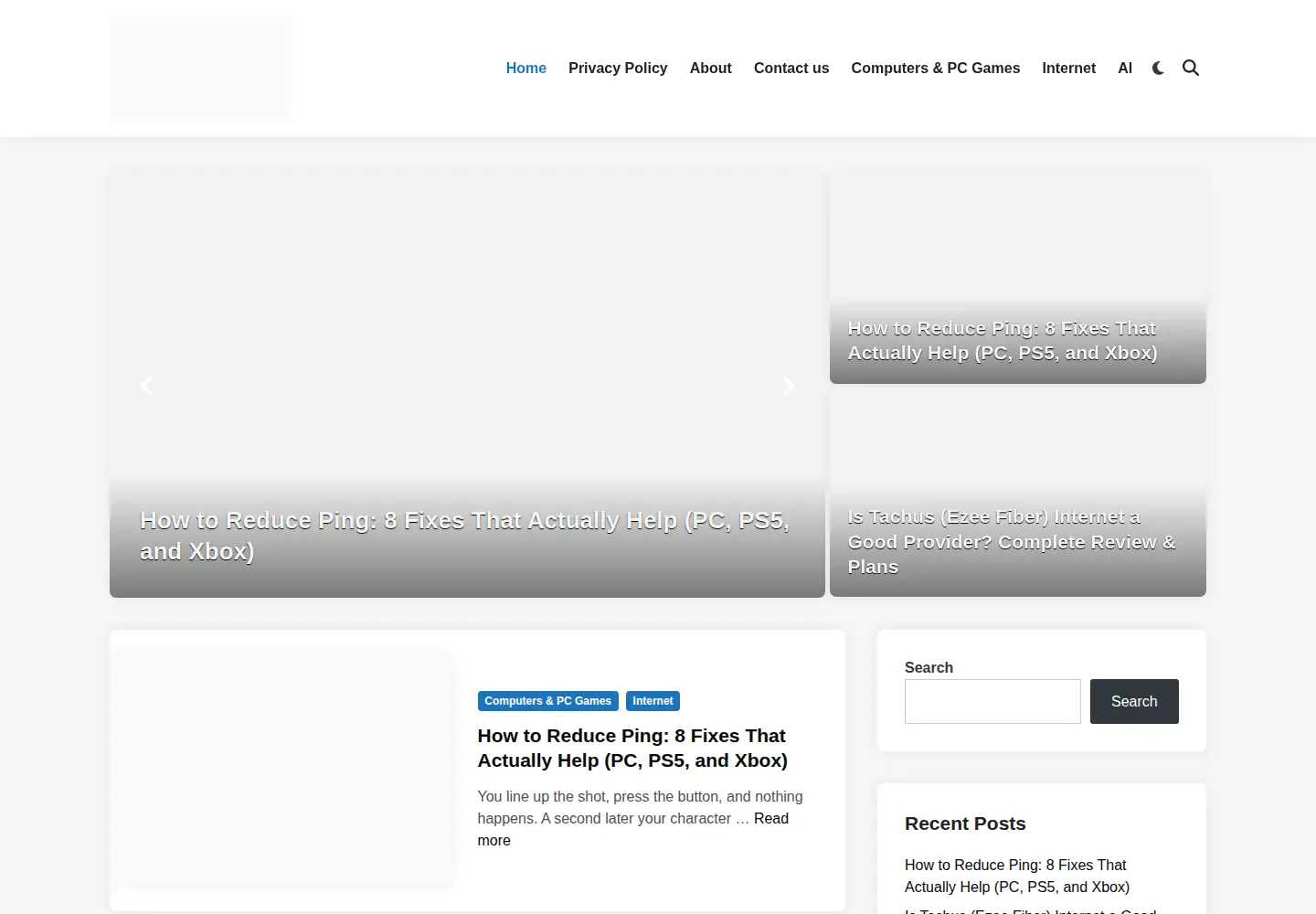This screenshot has width=1316, height=914.
Task: Navigate to the About page
Action: coord(711,68)
